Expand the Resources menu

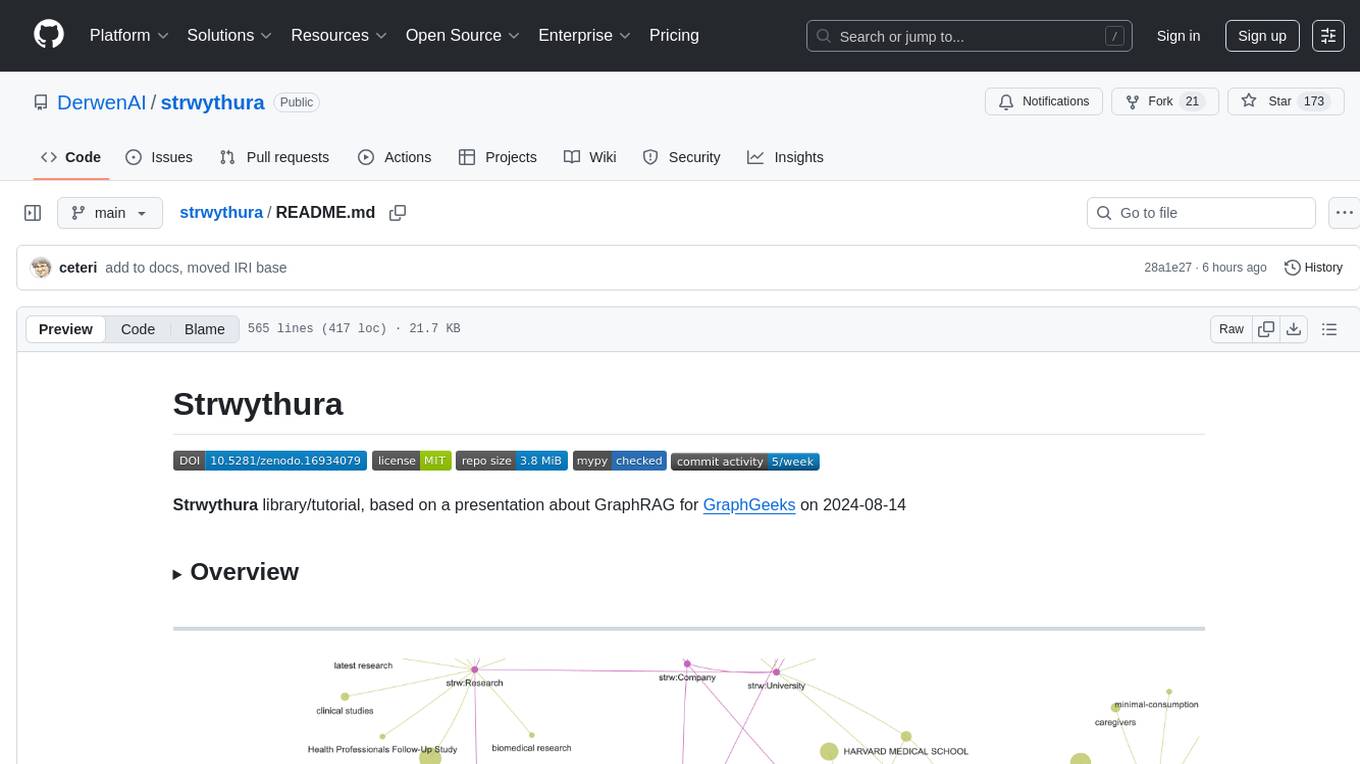[339, 35]
